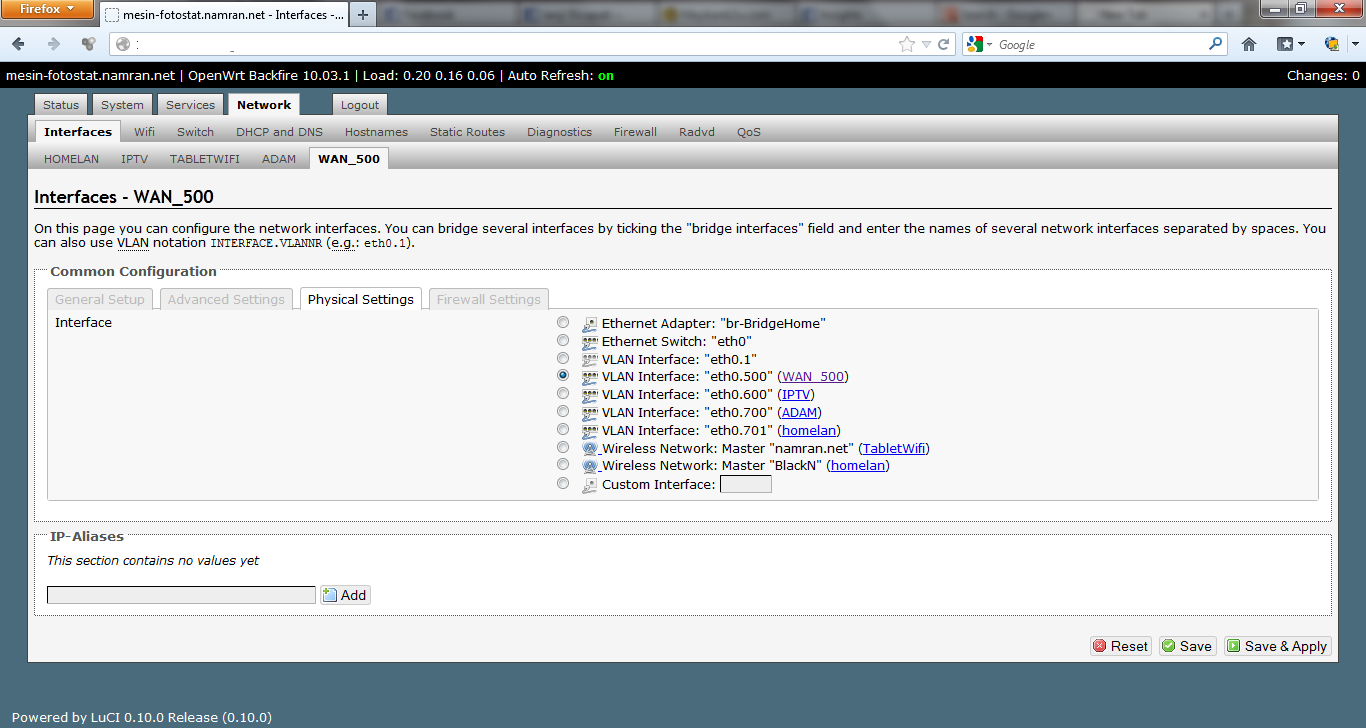Select the VLAN Interface "eth0.1" radio button
Viewport: 1366px width, 728px height.
pos(563,358)
